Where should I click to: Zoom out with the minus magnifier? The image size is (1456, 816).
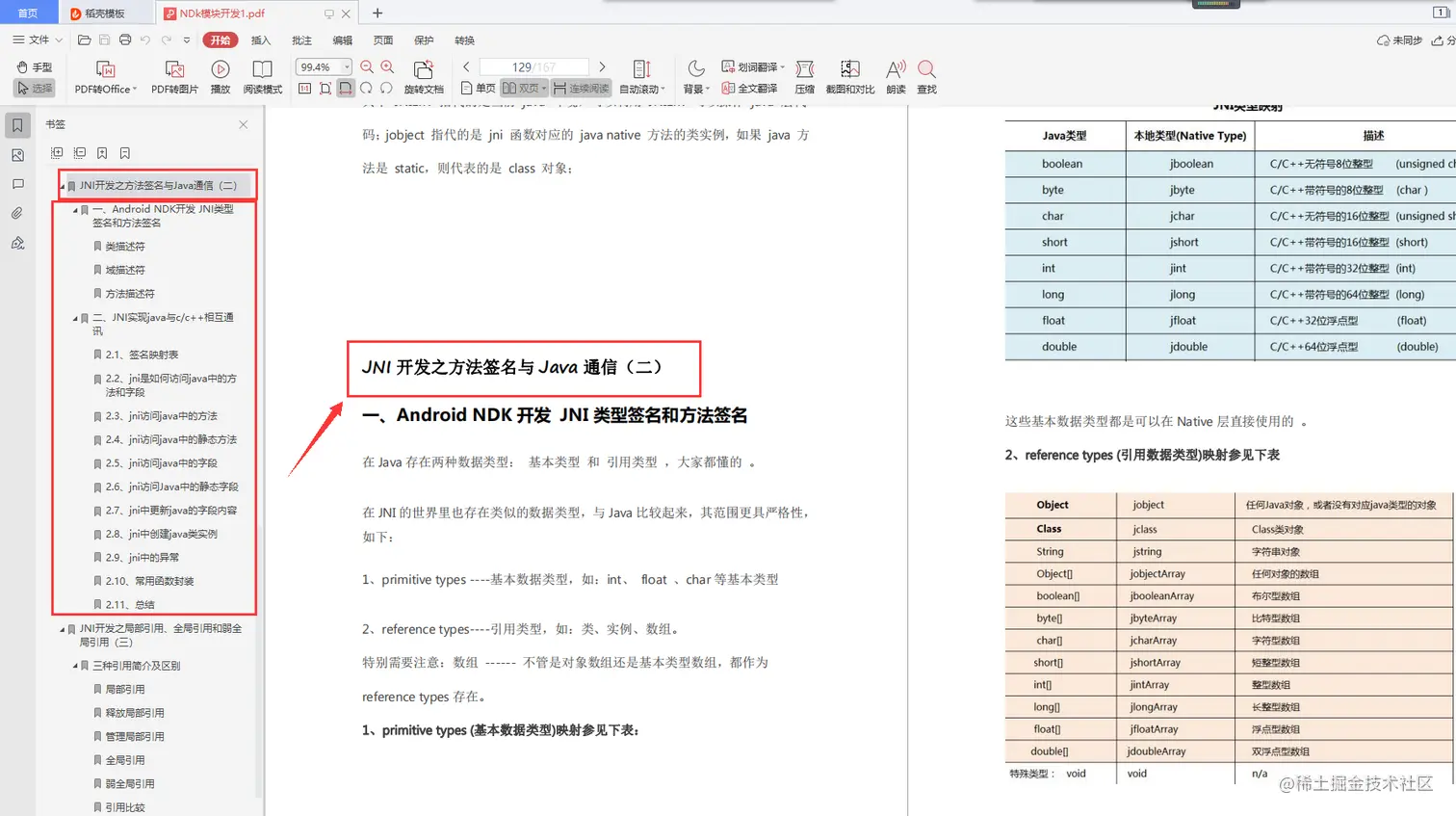tap(367, 67)
